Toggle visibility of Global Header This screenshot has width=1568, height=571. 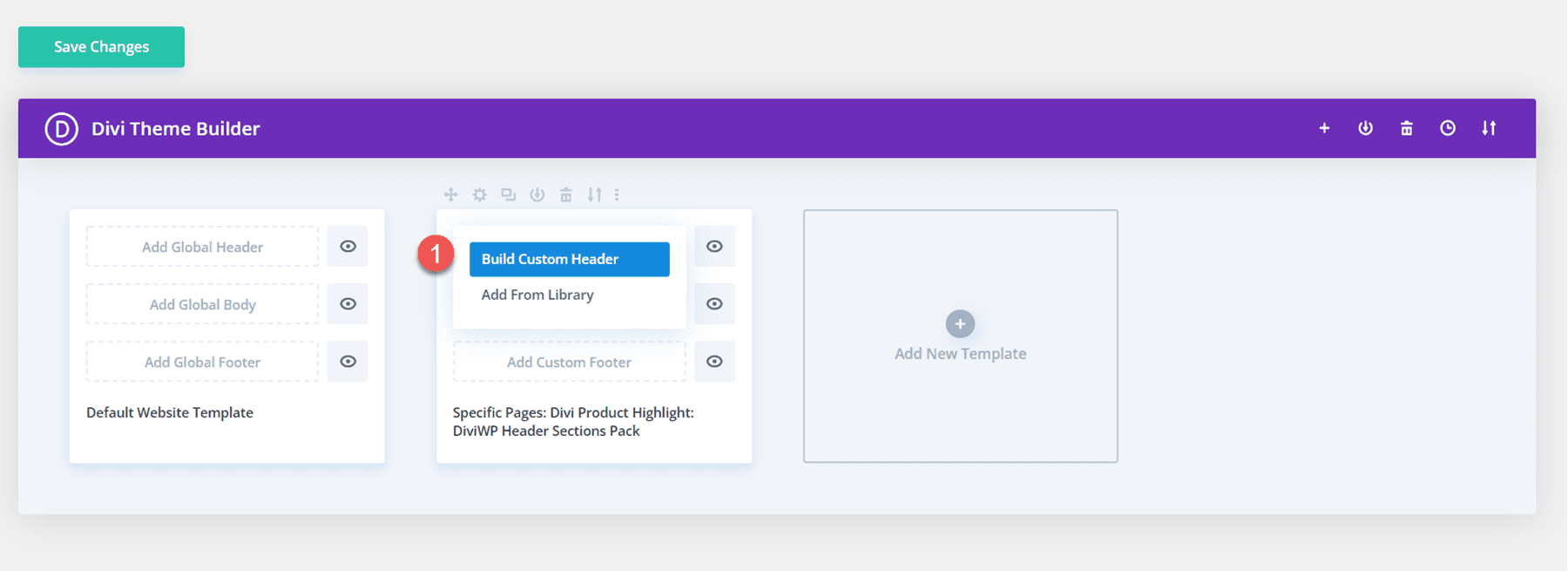click(348, 247)
